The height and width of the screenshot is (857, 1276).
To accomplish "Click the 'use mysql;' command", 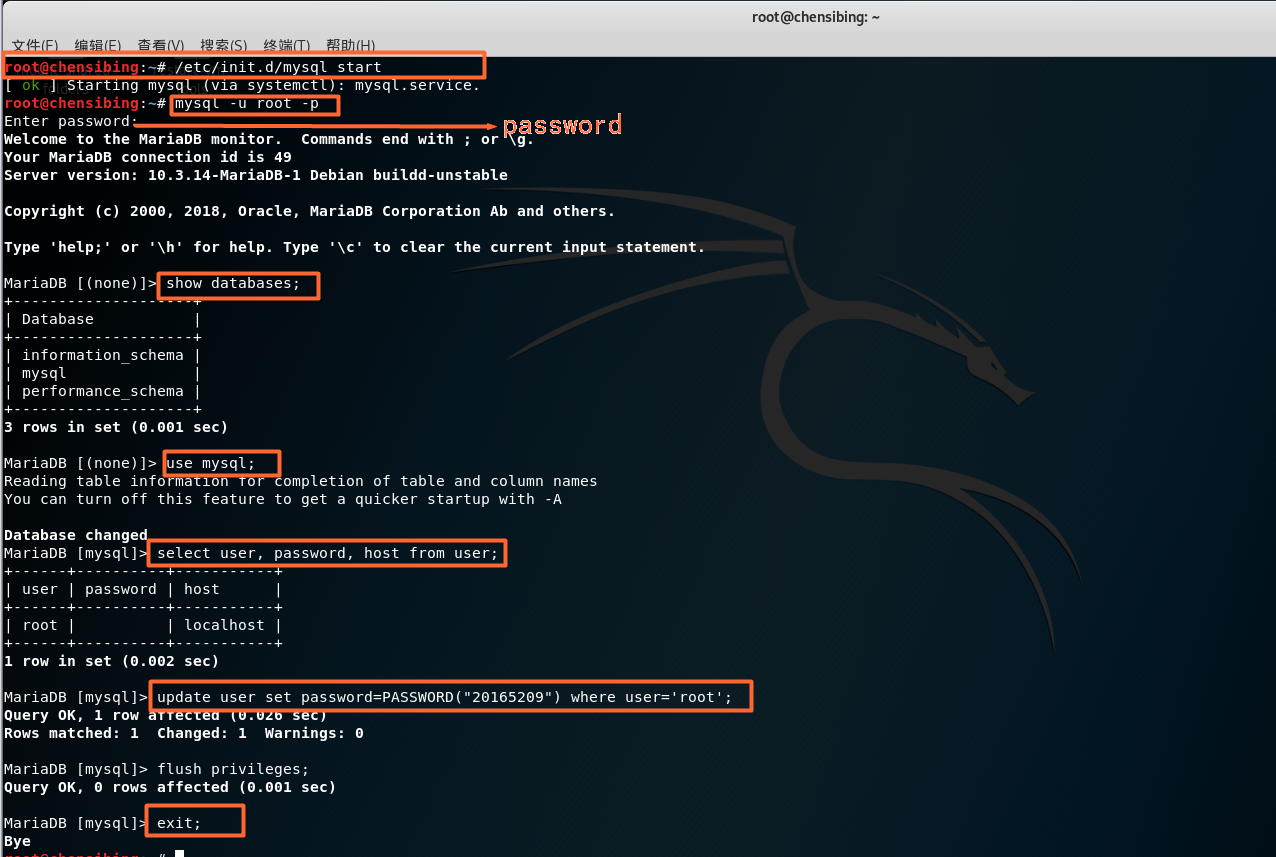I will tap(211, 463).
